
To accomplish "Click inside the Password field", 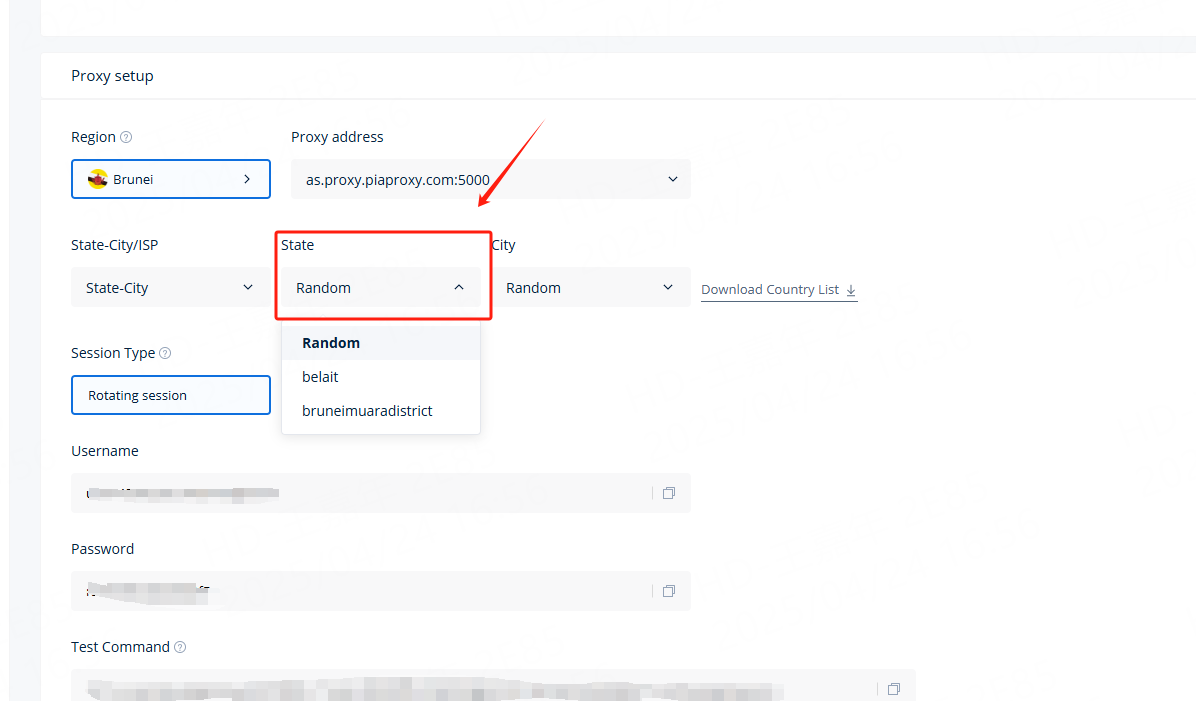I will pyautogui.click(x=360, y=591).
